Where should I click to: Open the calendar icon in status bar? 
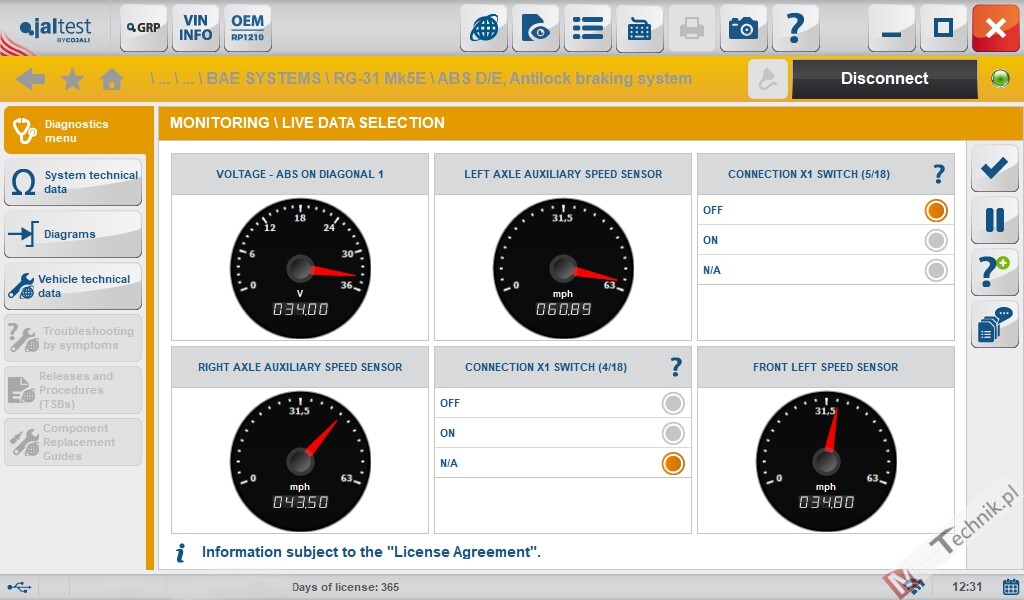click(x=1010, y=587)
